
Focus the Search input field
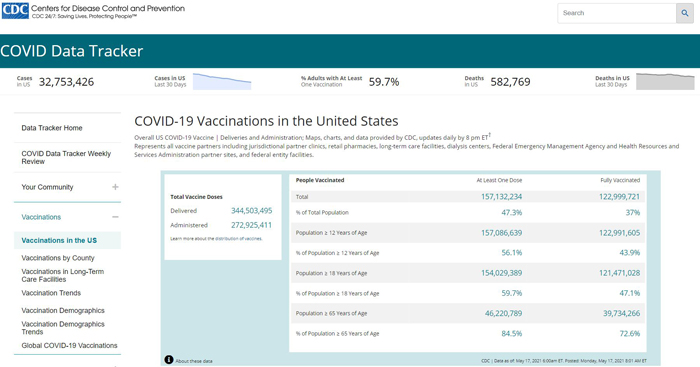[617, 13]
